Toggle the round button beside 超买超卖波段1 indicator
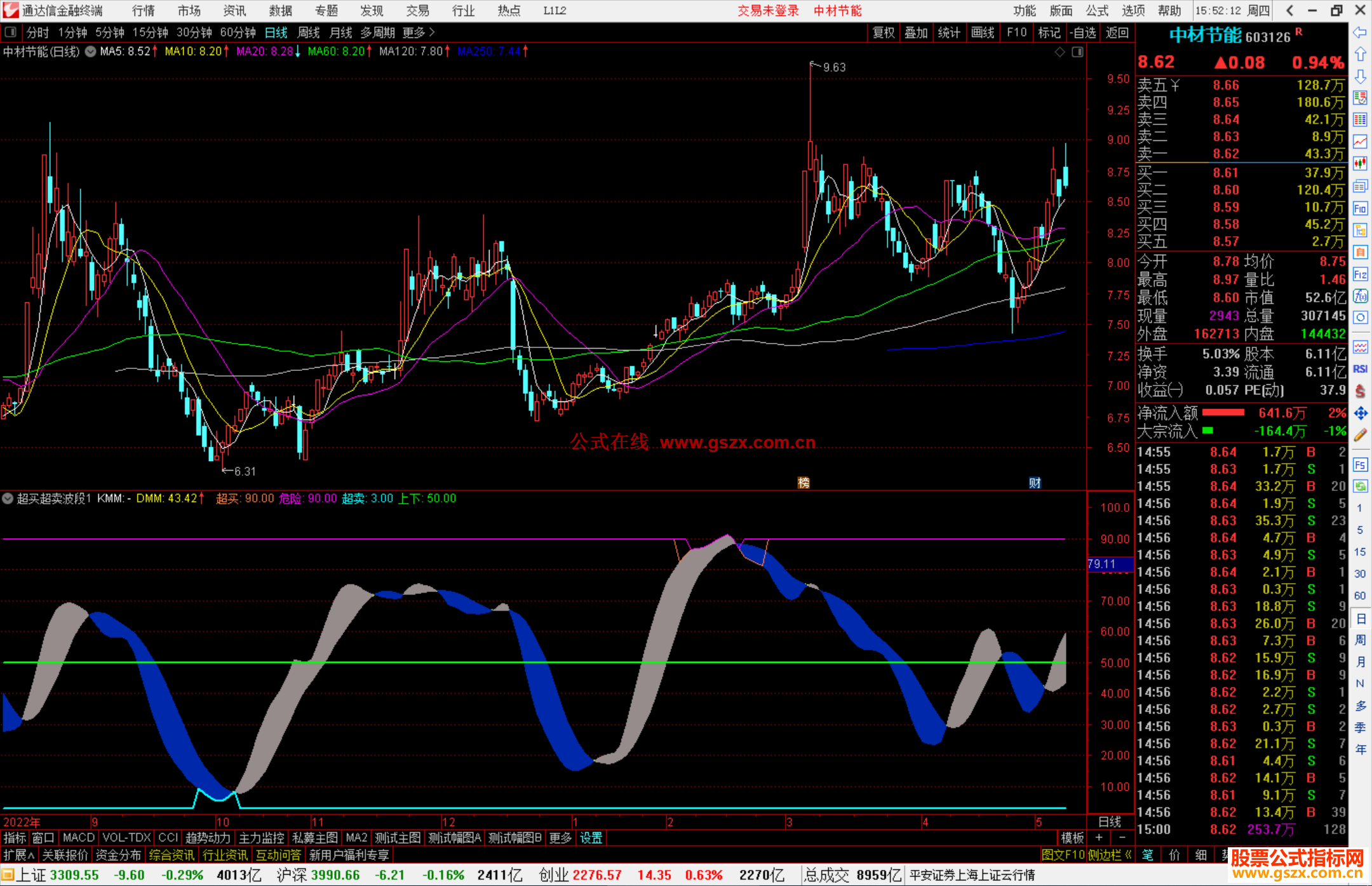Viewport: 1372px width, 886px height. pos(8,499)
